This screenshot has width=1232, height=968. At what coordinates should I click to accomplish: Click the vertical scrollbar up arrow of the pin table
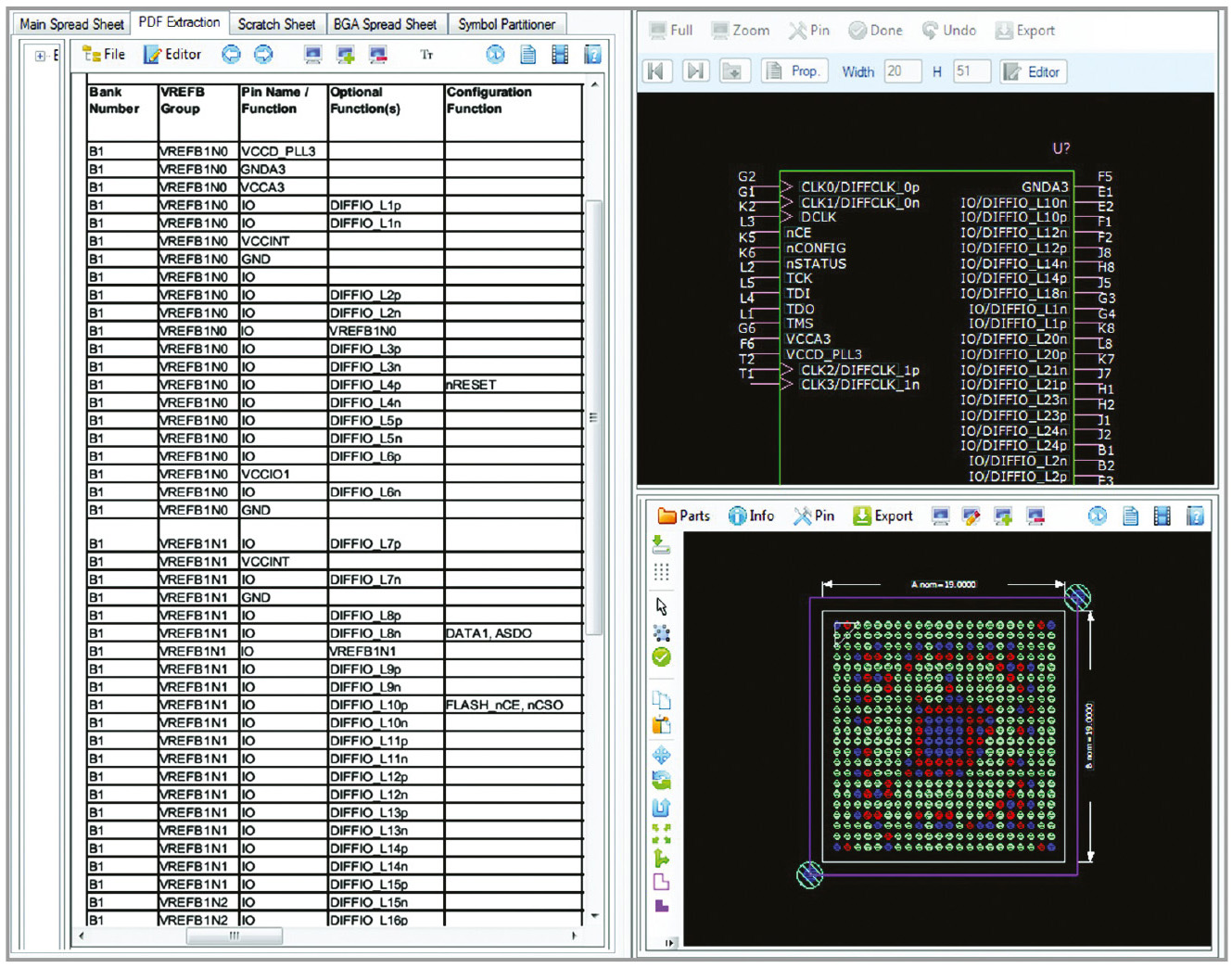click(x=594, y=84)
